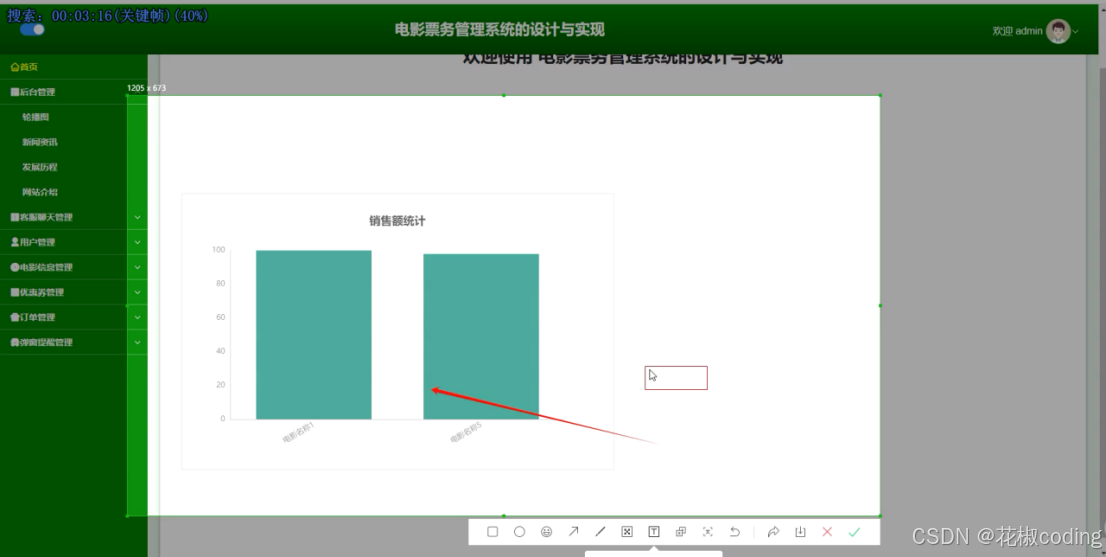
Task: Click the 优惠券管理 menu label
Action: (x=42, y=292)
